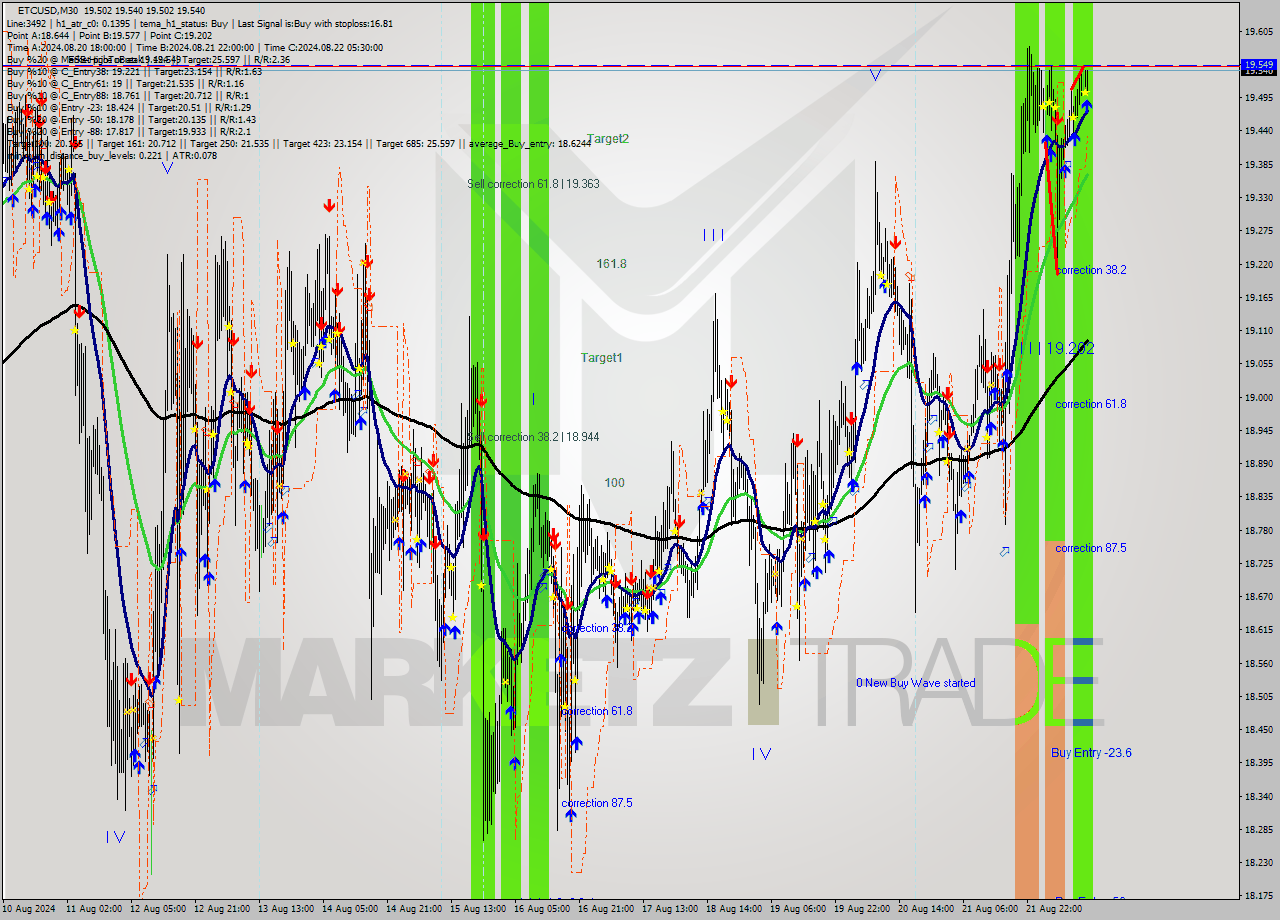The width and height of the screenshot is (1280, 920).
Task: Click the 19.000 price axis label
Action: click(x=1258, y=397)
